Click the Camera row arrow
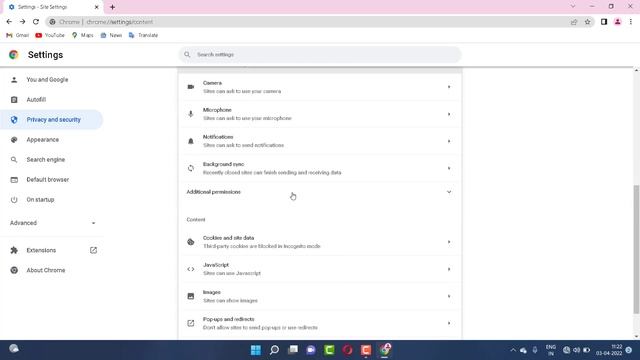640x360 pixels. 449,87
